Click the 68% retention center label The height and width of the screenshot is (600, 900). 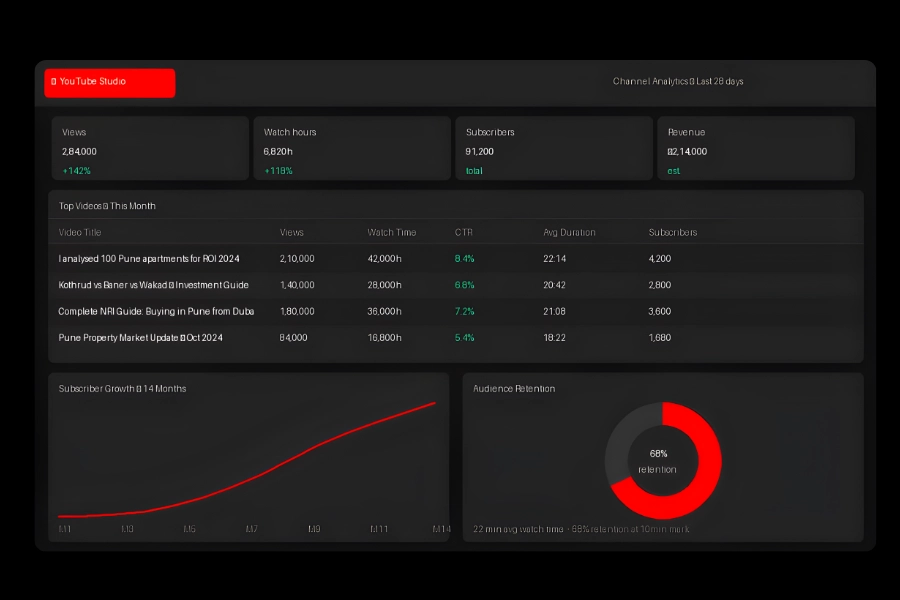659,460
